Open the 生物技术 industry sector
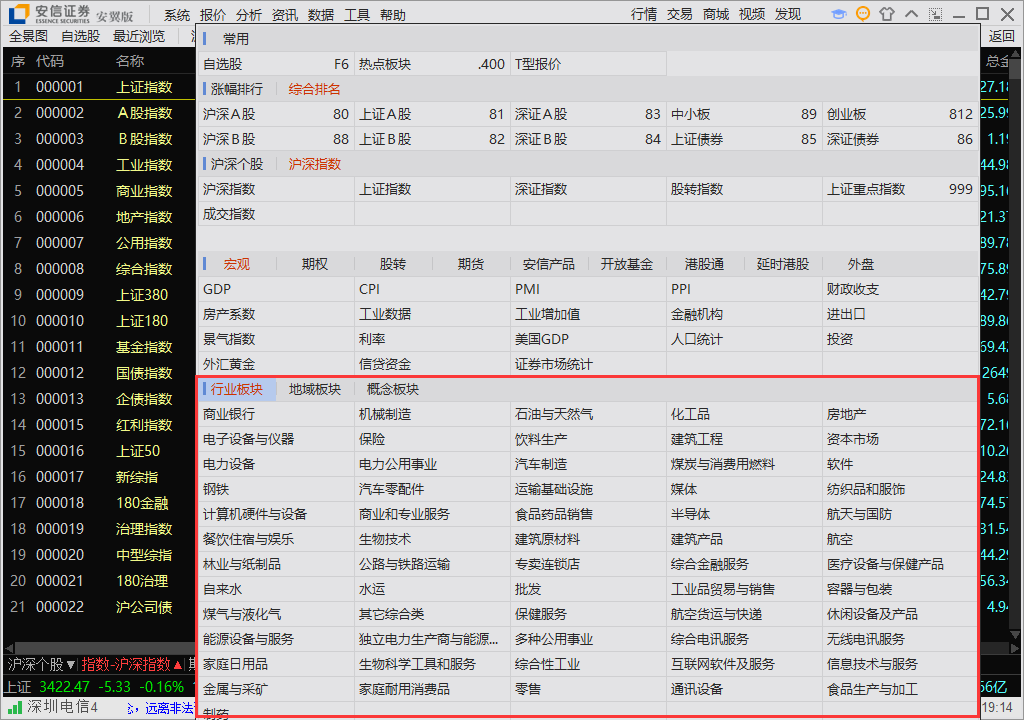The height and width of the screenshot is (720, 1024). click(432, 539)
